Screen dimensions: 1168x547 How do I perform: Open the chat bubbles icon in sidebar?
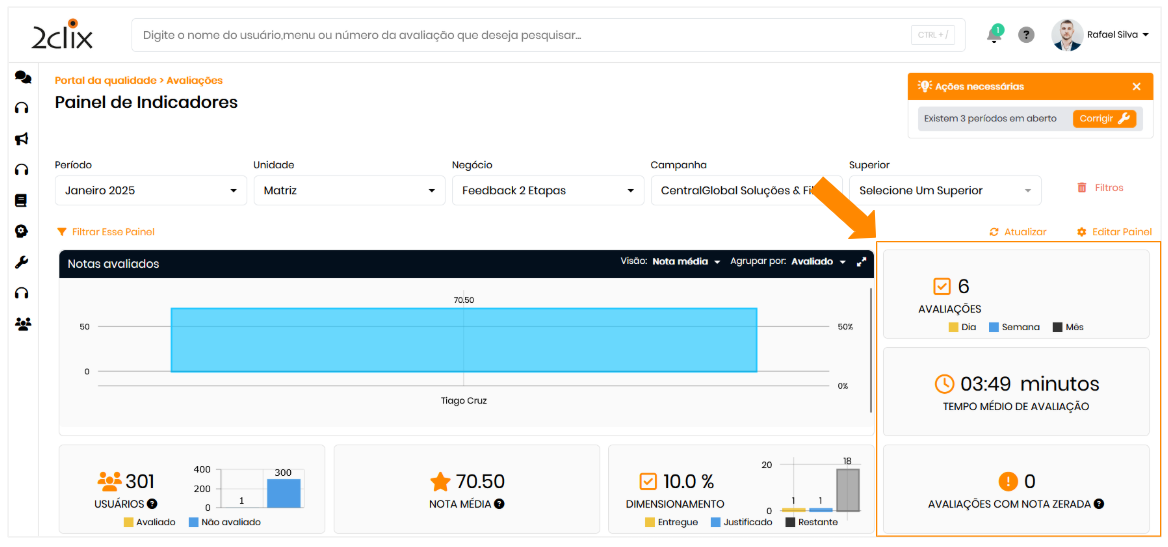(22, 77)
